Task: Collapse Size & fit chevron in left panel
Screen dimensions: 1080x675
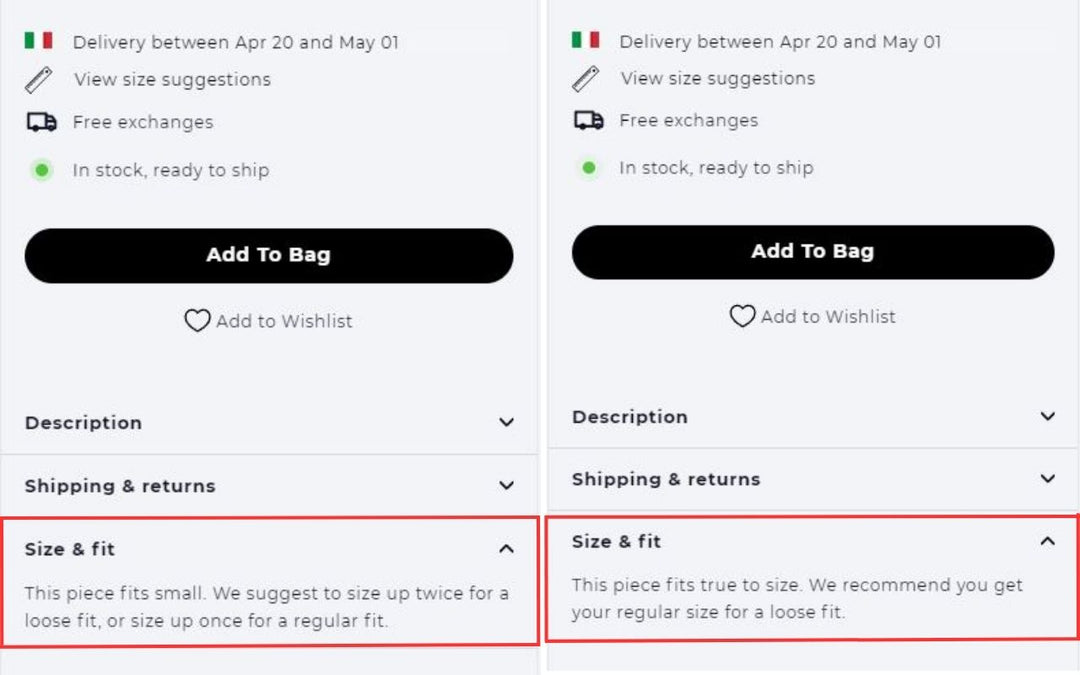Action: (x=506, y=549)
